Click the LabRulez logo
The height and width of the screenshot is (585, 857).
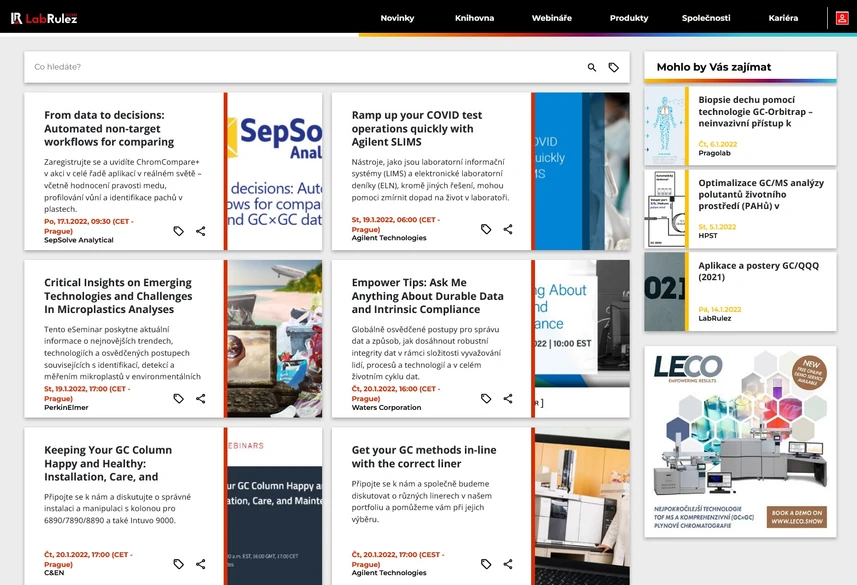44,18
